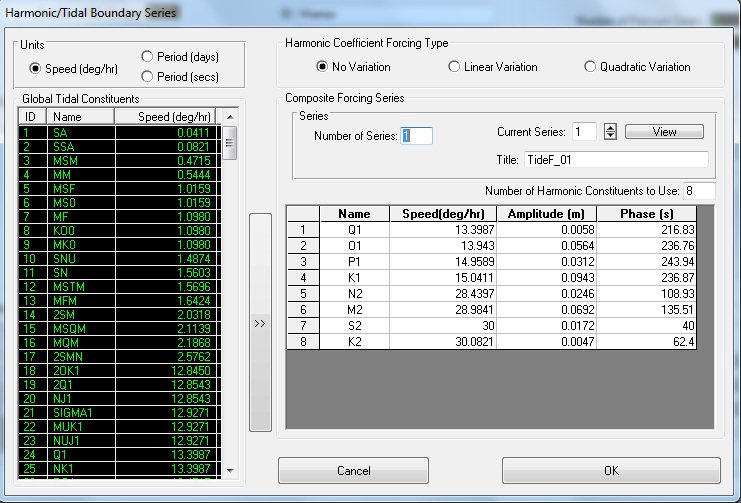The width and height of the screenshot is (741, 503).
Task: Select MSF constituent row
Action: coord(119,189)
